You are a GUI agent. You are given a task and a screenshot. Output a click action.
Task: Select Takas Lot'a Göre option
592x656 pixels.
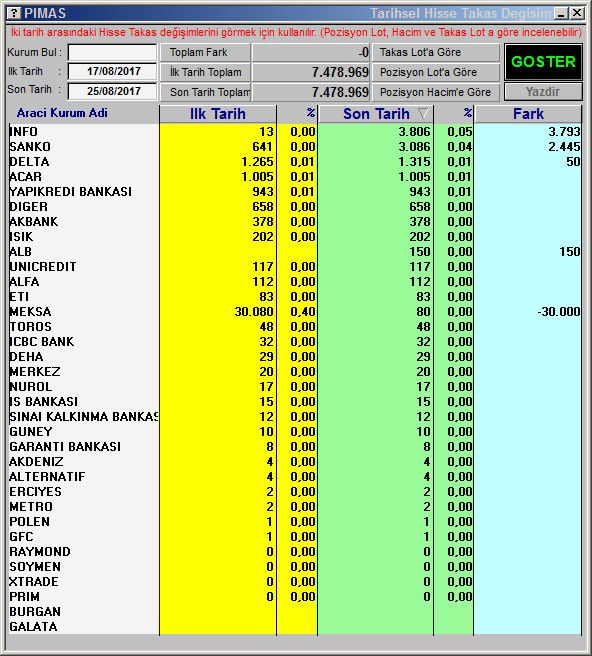436,53
